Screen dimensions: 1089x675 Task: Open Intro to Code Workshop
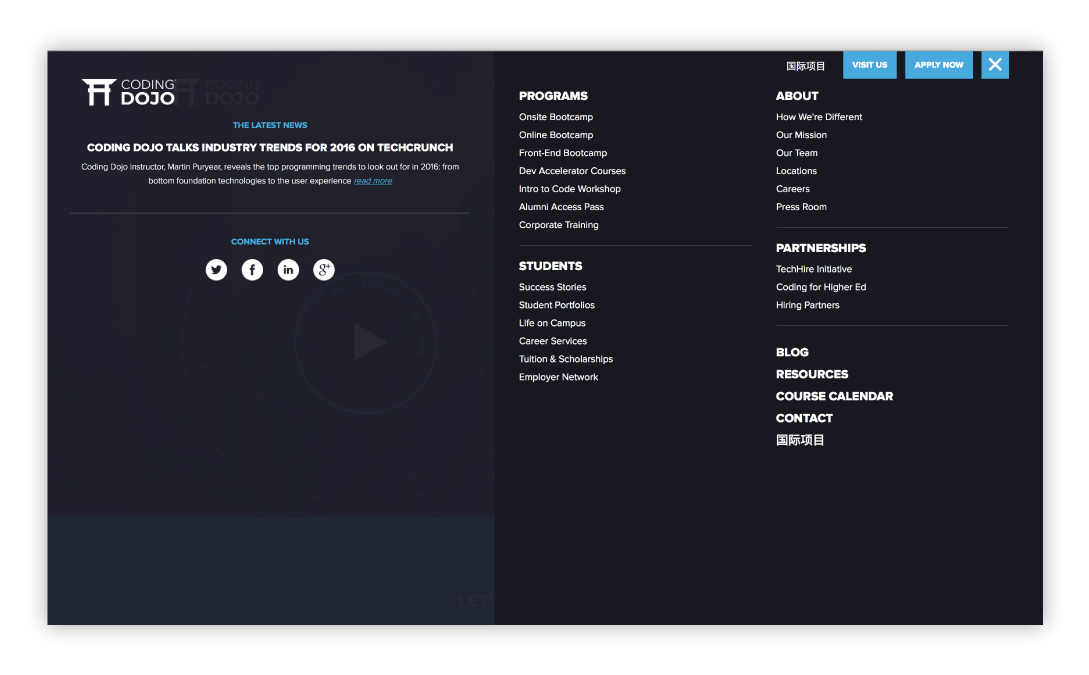coord(570,189)
